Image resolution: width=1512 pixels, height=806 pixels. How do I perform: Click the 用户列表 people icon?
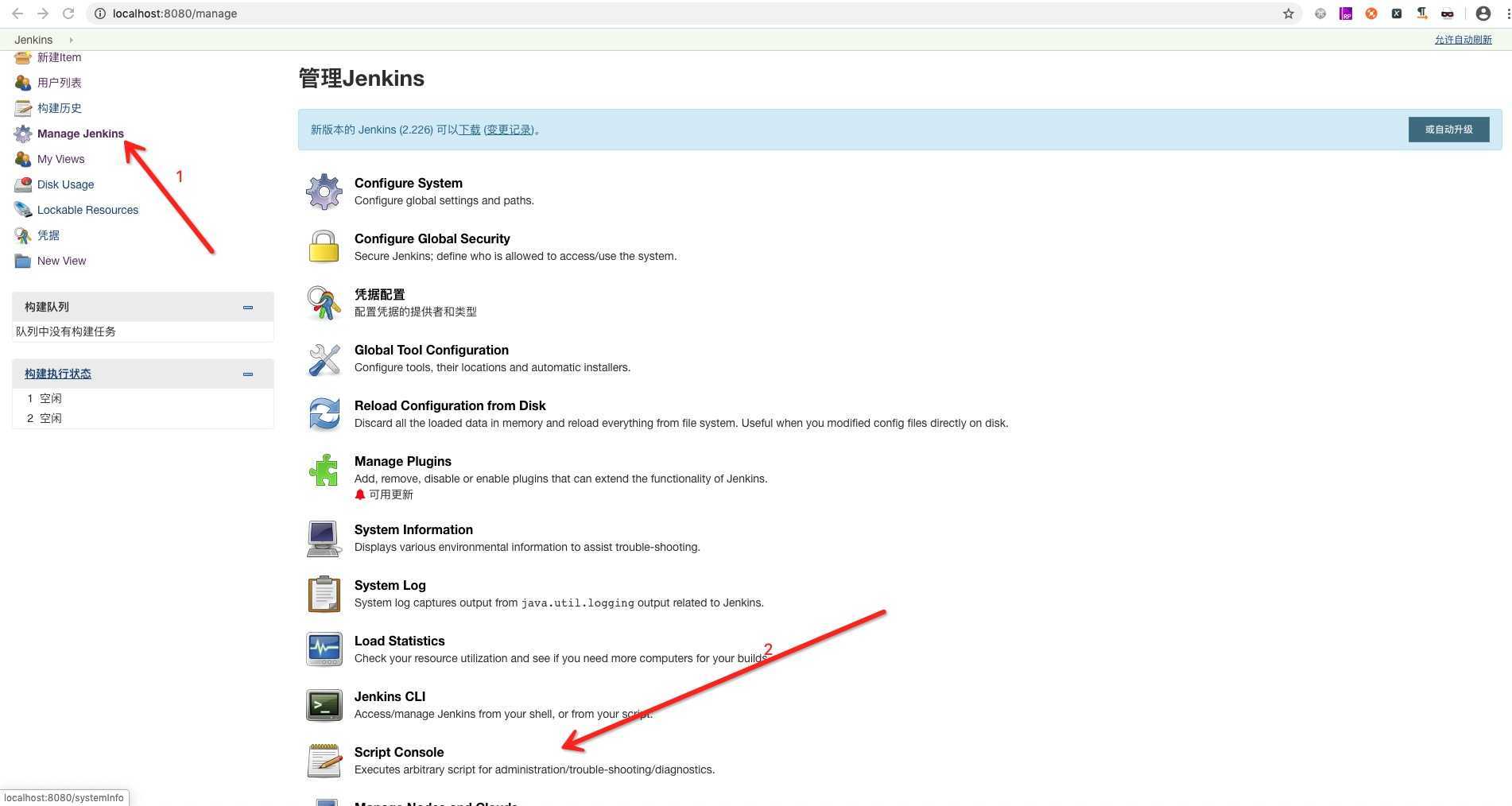pyautogui.click(x=23, y=83)
